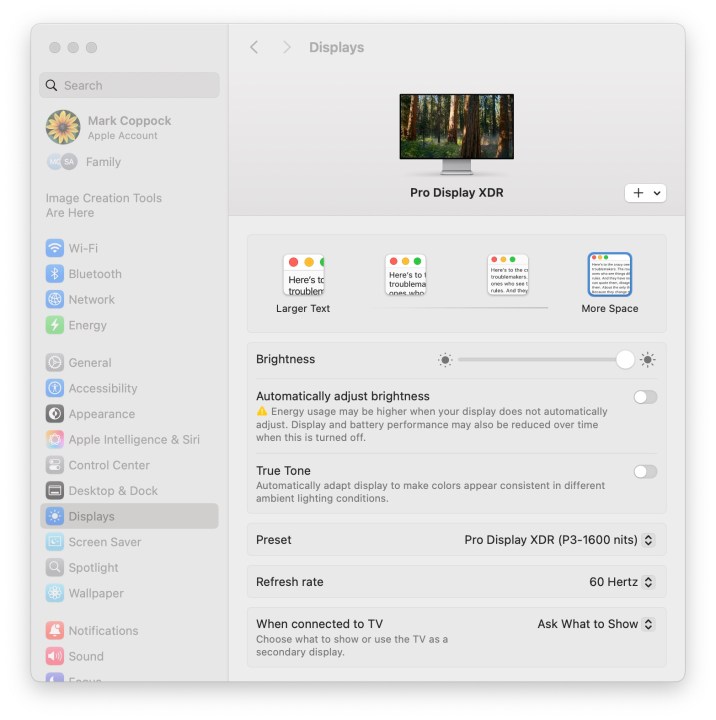Click the Pro Display XDR monitor thumbnail
The height and width of the screenshot is (720, 716).
tap(457, 134)
